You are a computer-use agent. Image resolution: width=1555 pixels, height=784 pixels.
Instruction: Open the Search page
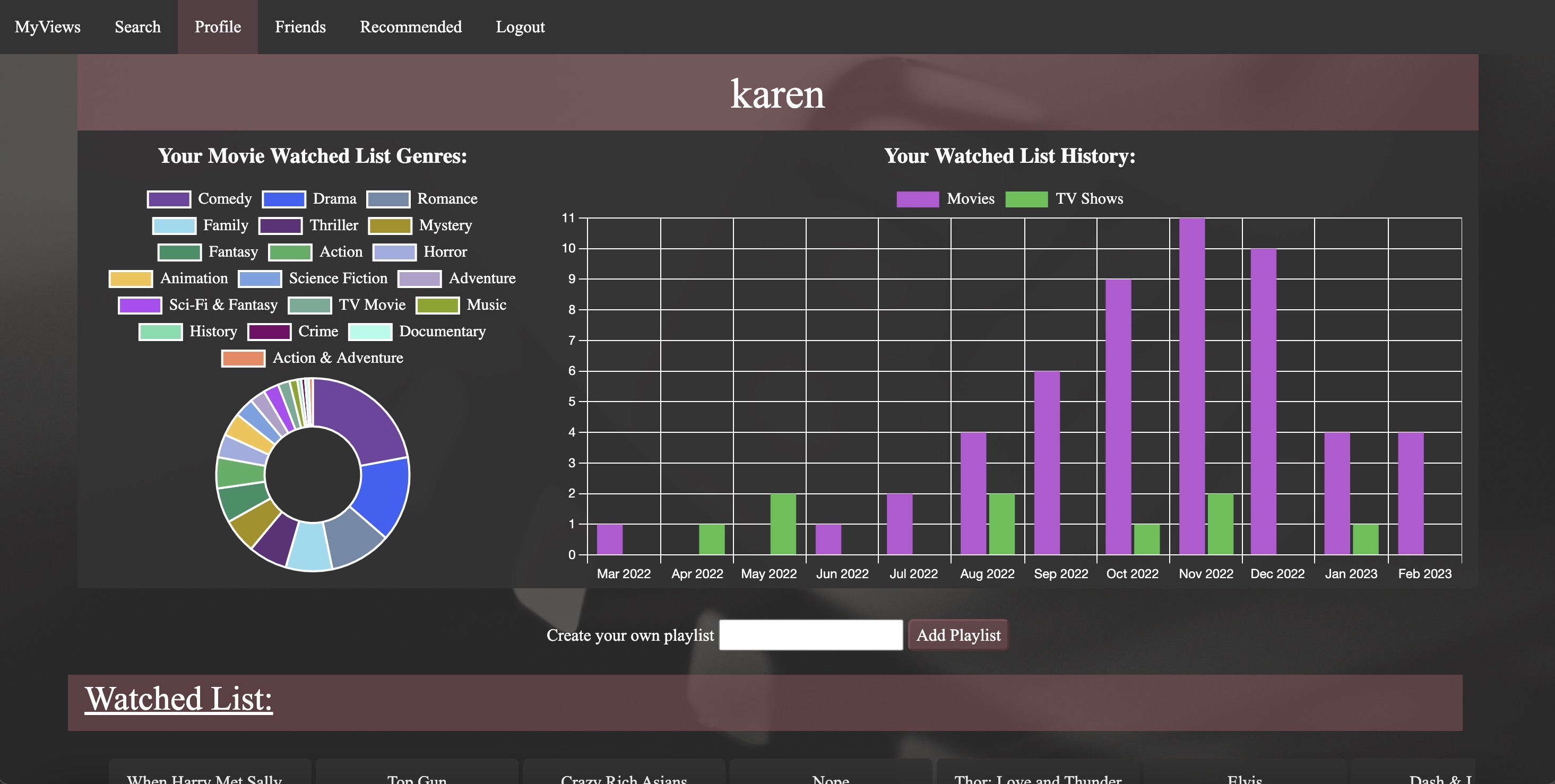[x=137, y=27]
